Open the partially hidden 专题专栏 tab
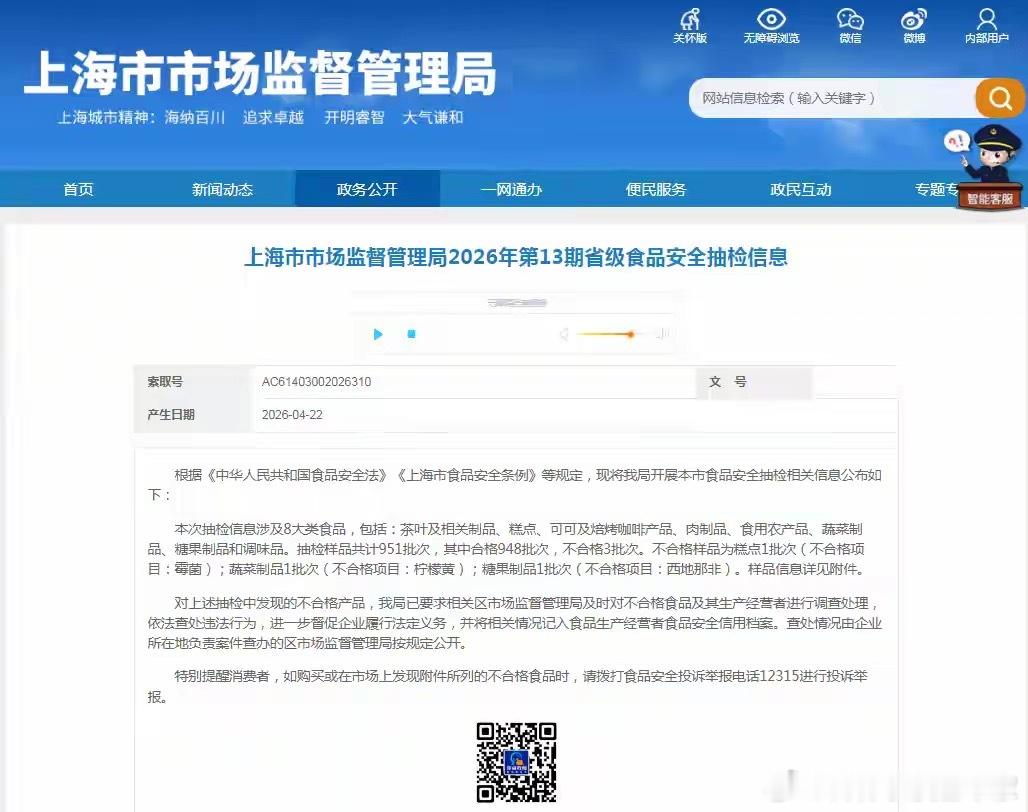 [x=936, y=189]
